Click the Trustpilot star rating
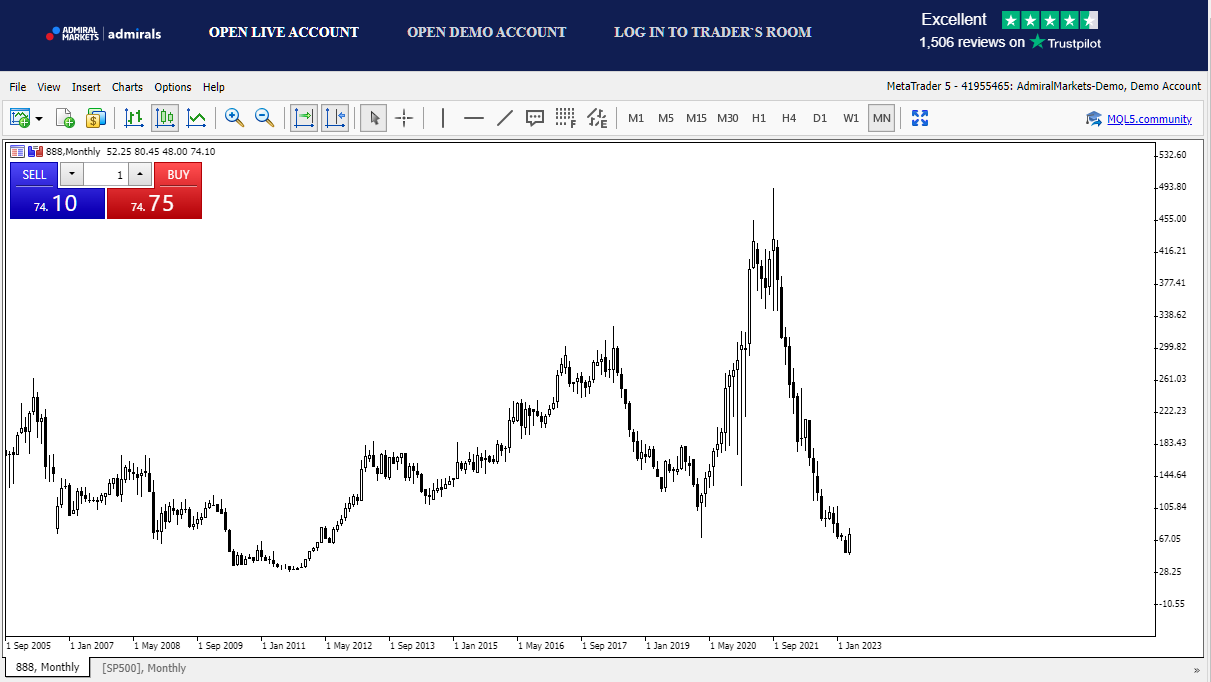This screenshot has width=1211, height=682. tap(1050, 20)
